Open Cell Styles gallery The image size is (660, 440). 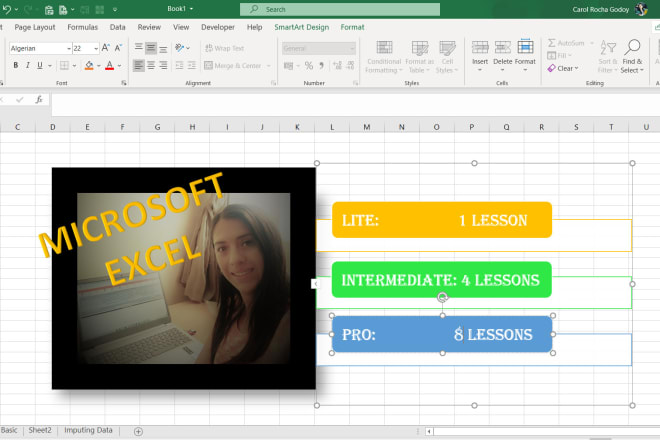click(x=447, y=57)
